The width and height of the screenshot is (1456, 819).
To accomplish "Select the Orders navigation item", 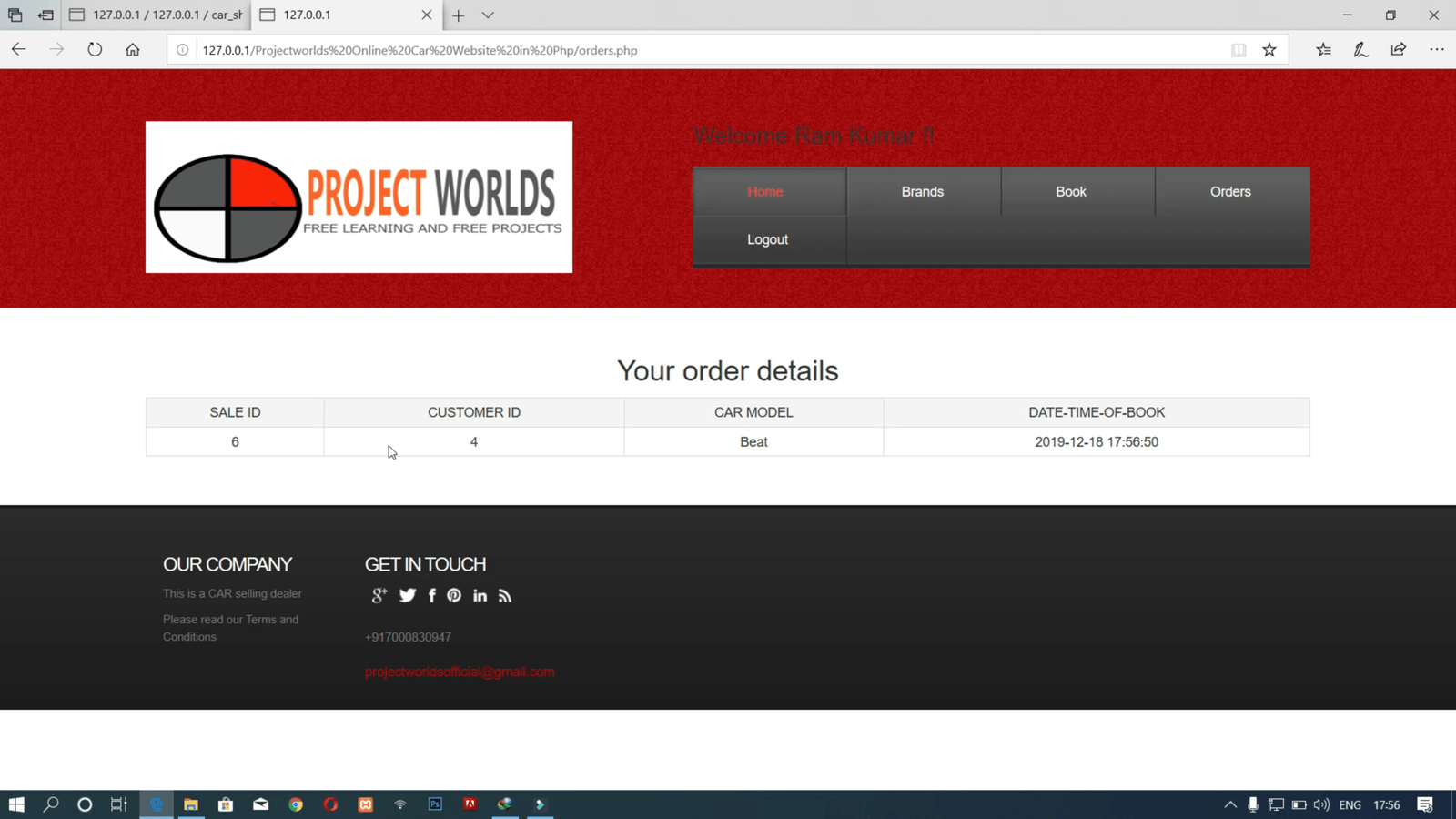I will [1230, 192].
